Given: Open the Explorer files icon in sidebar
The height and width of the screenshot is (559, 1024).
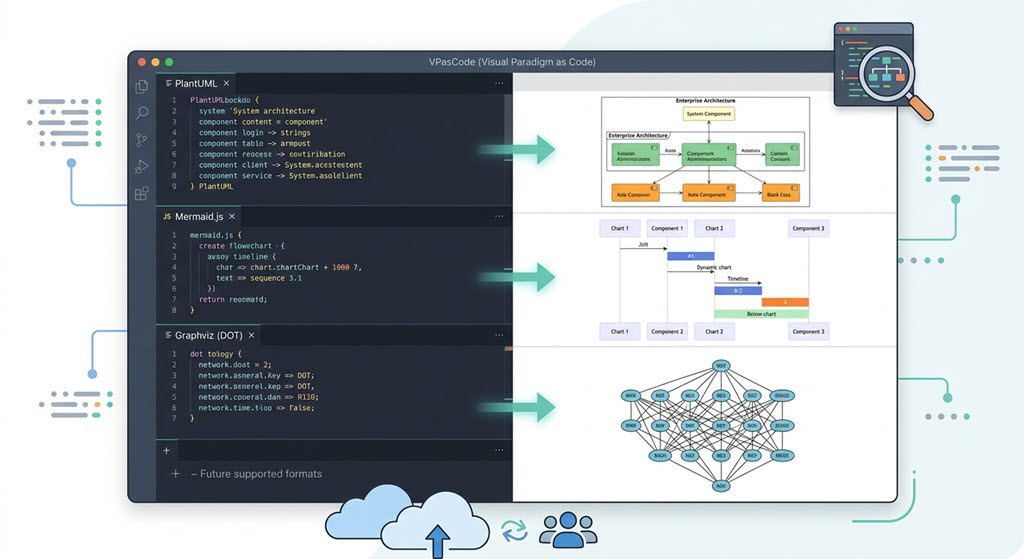Looking at the screenshot, I should pyautogui.click(x=142, y=87).
